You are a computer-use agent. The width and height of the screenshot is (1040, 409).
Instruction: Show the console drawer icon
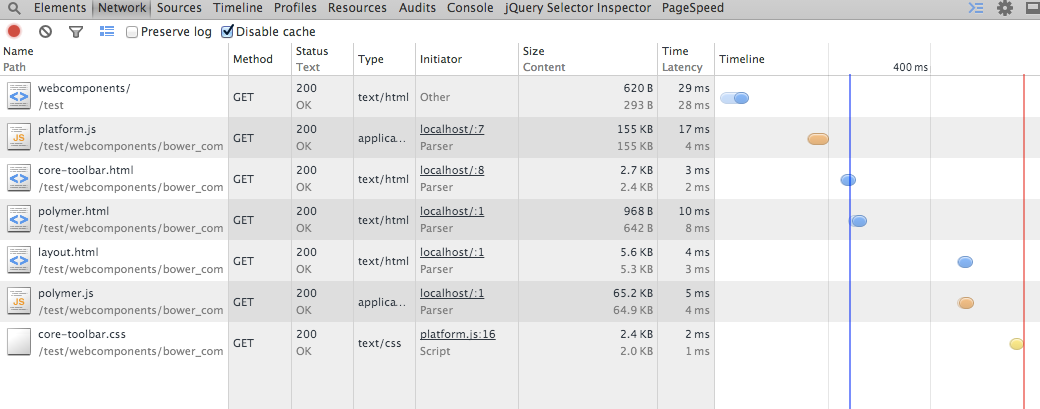coord(976,9)
